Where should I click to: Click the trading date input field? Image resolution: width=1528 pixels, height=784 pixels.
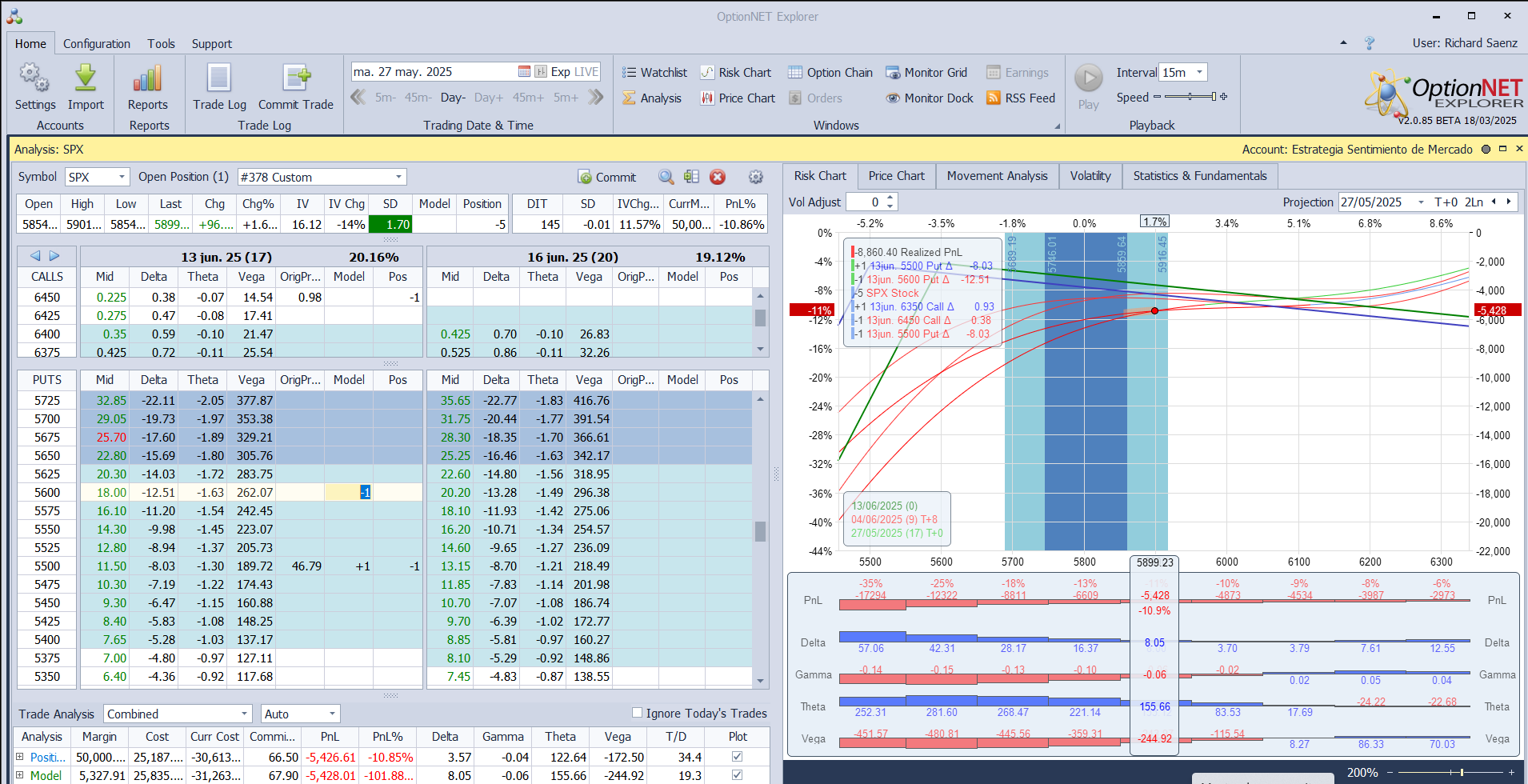pos(433,72)
